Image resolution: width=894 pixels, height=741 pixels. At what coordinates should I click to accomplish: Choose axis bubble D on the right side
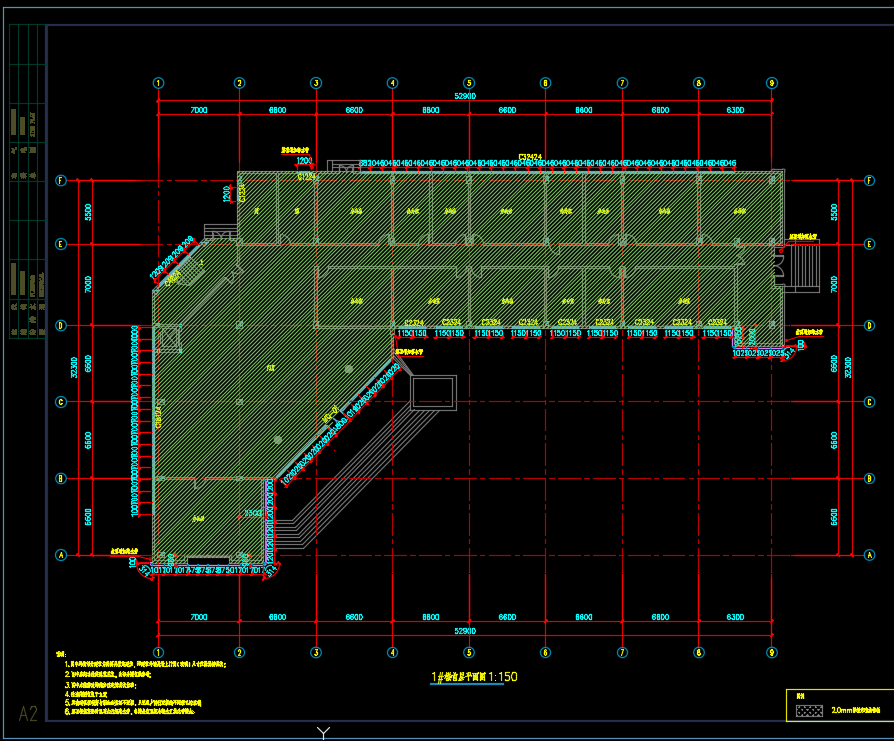[x=869, y=325]
